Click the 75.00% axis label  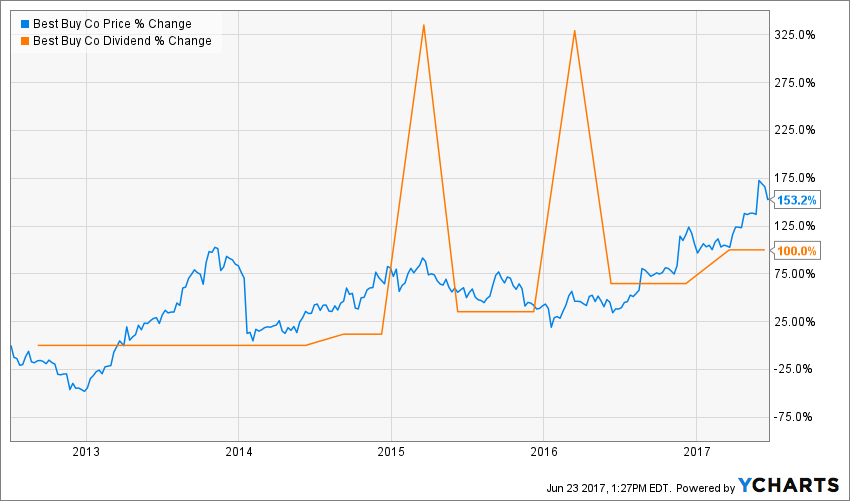(795, 274)
